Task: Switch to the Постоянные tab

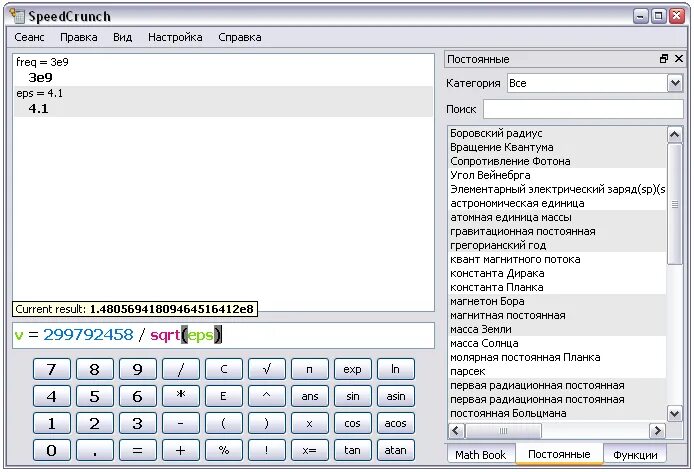Action: coord(559,454)
